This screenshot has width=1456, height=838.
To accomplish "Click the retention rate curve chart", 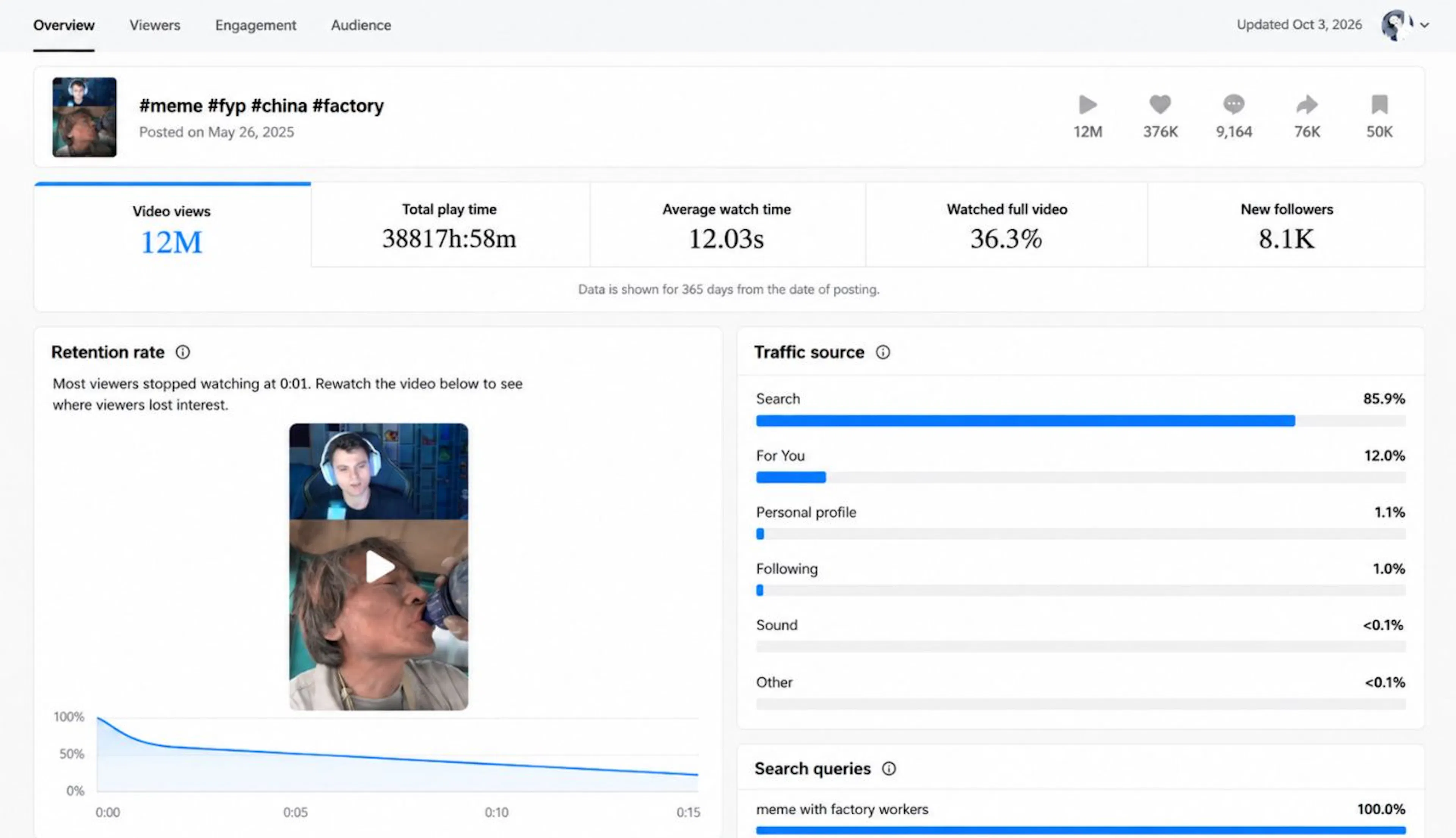I will click(397, 755).
